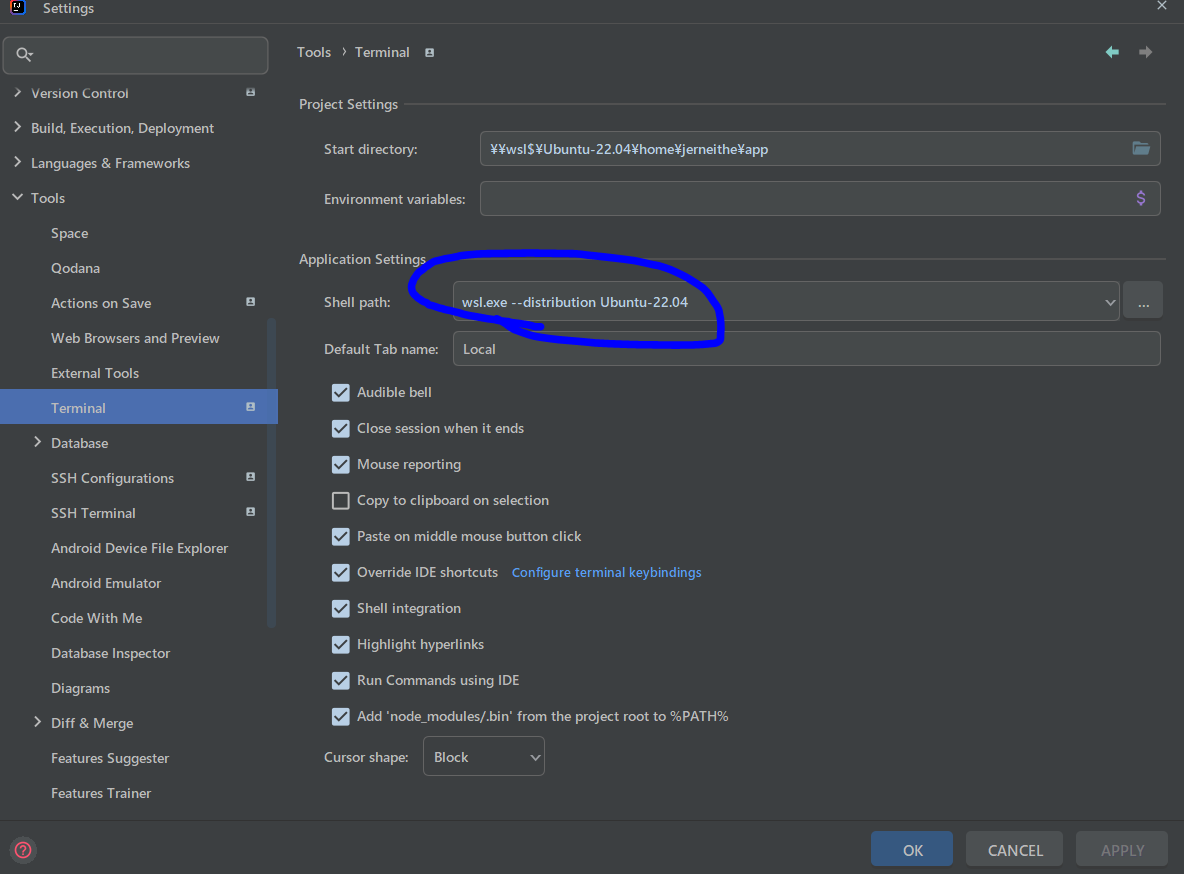The width and height of the screenshot is (1184, 874).
Task: Click the search magnifier icon in settings
Action: [24, 54]
